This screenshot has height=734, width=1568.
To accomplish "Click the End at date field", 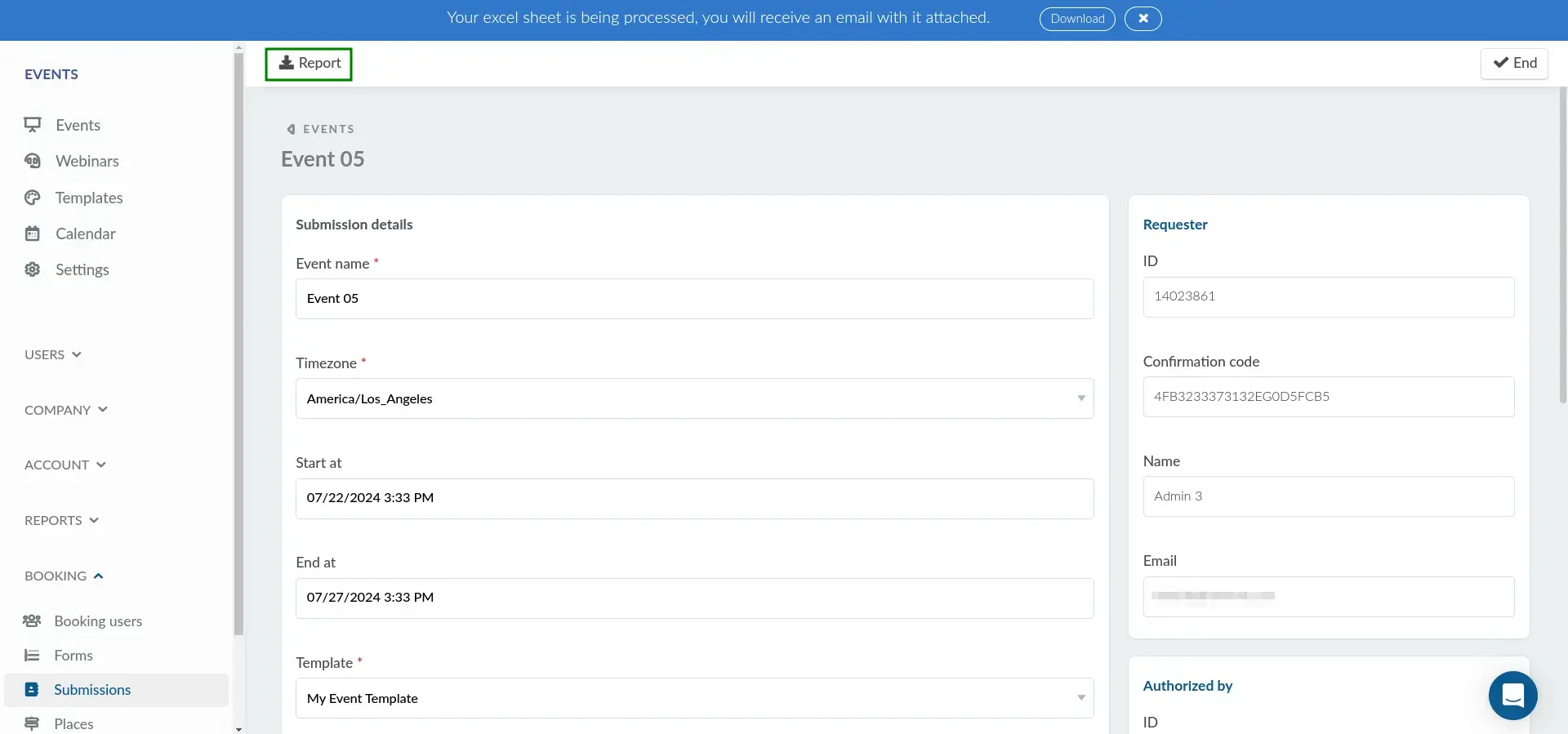I will (x=694, y=598).
